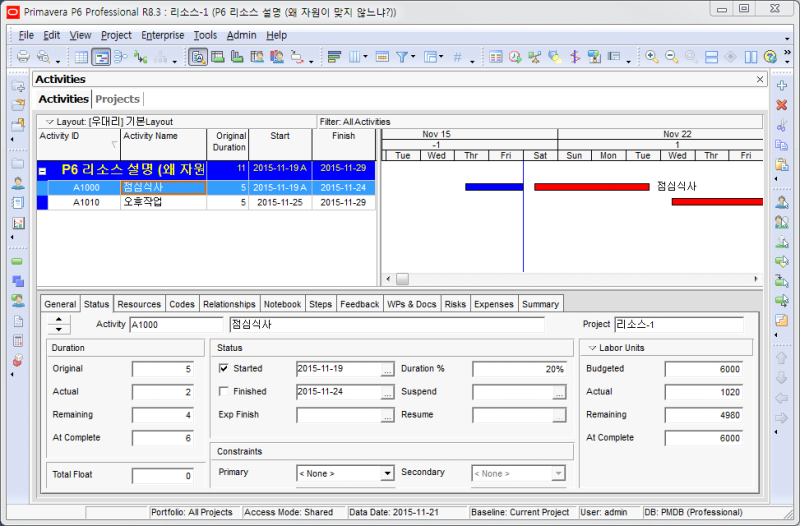Screen dimensions: 800x526
Task: Switch to Activity Network view
Action: pos(120,57)
